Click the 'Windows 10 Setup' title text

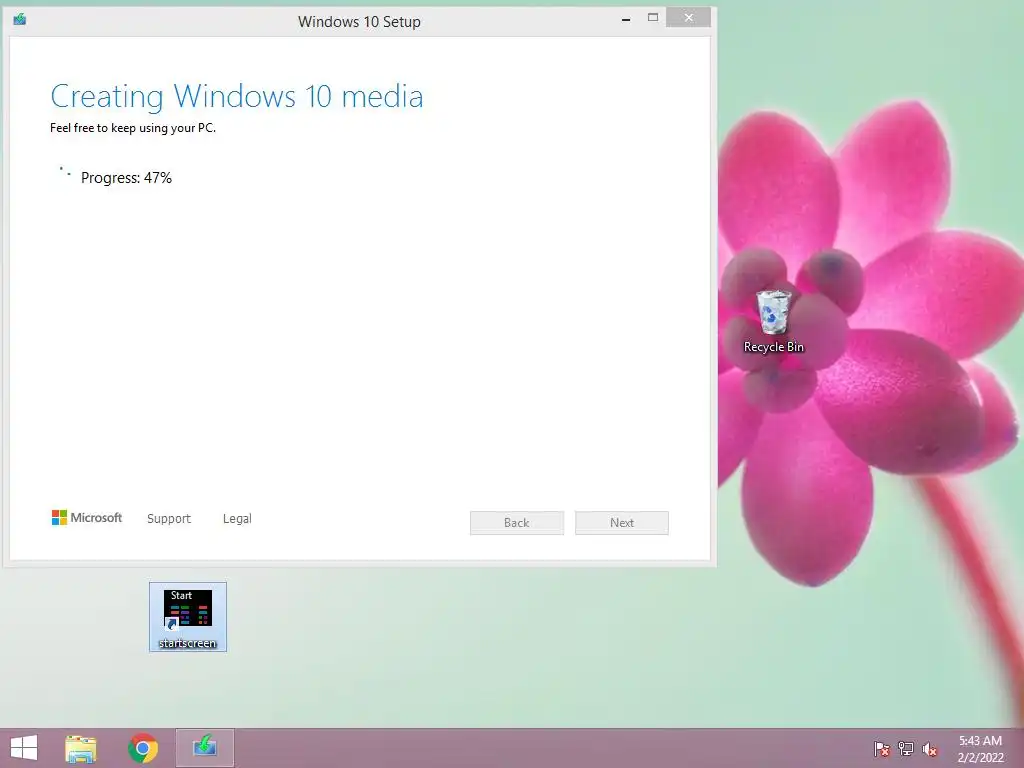pos(359,22)
